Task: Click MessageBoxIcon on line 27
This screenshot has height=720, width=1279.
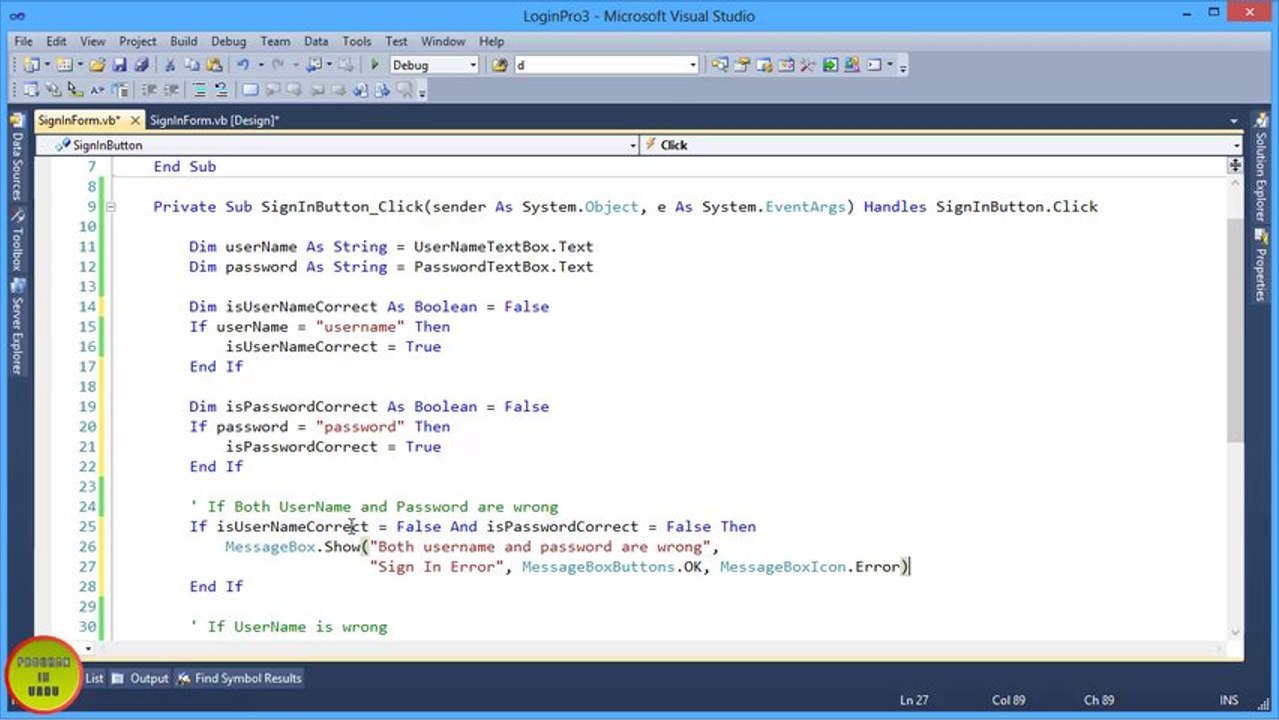Action: 782,567
